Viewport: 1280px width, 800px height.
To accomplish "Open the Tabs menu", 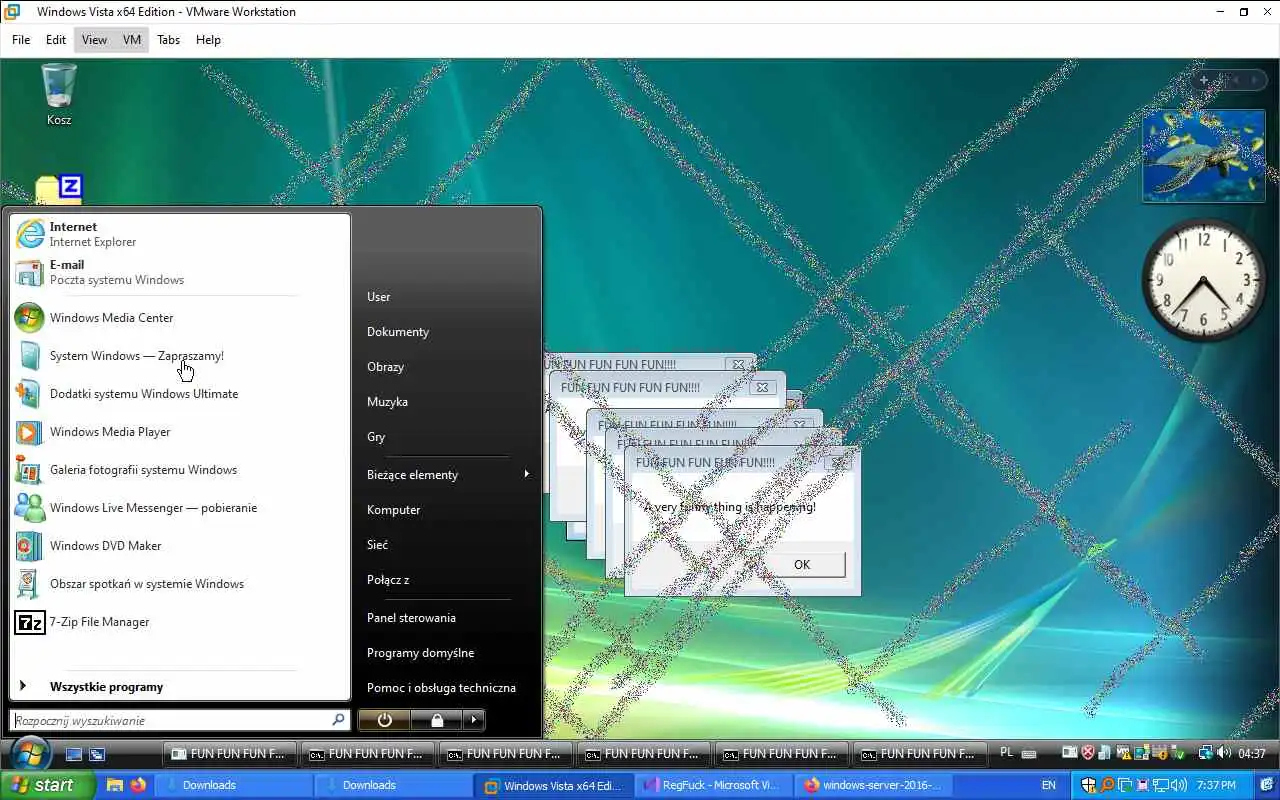I will 168,40.
